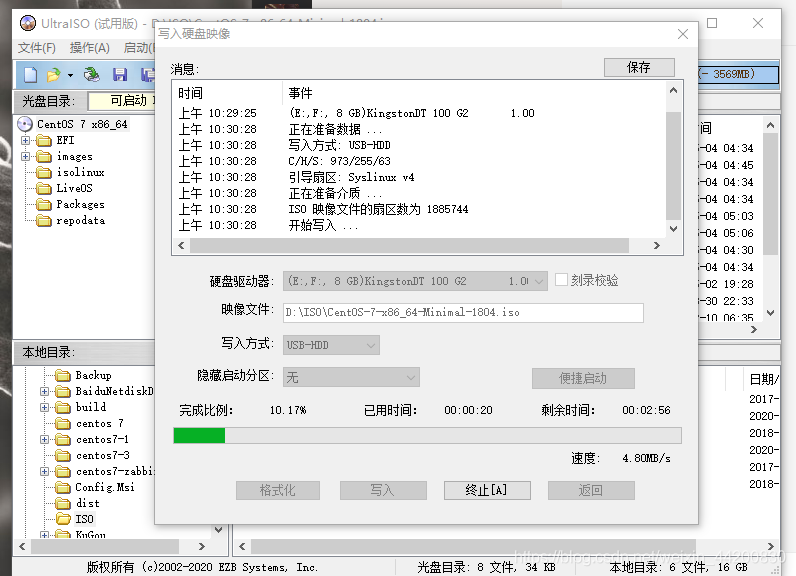Click local tree horizontal scroll right arrow
Viewport: 796px width, 576px height.
(202, 546)
